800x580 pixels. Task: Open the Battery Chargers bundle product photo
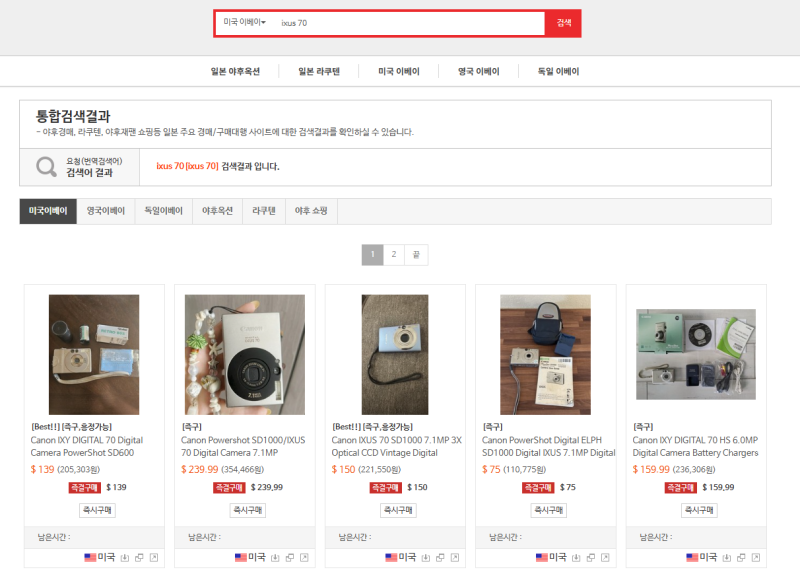pos(696,355)
